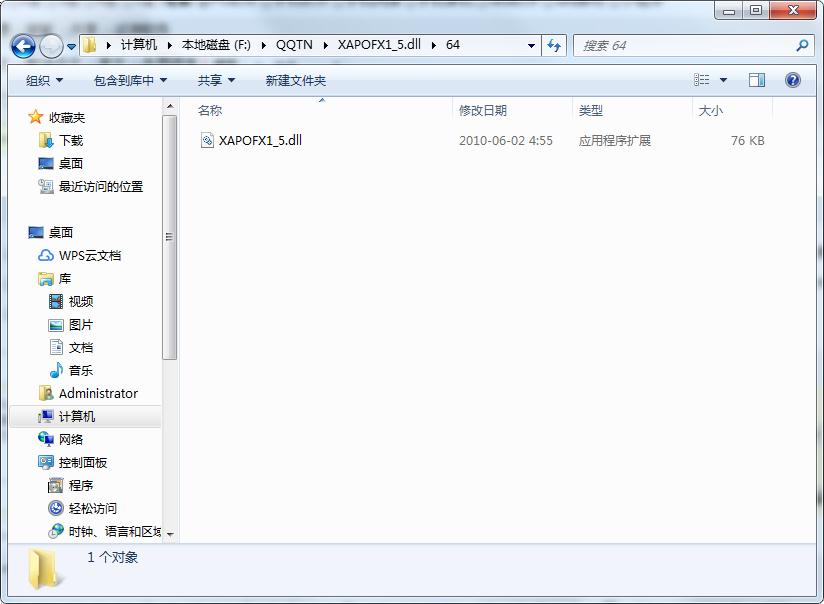Click the magnifier search icon
This screenshot has width=824, height=604.
(x=802, y=46)
